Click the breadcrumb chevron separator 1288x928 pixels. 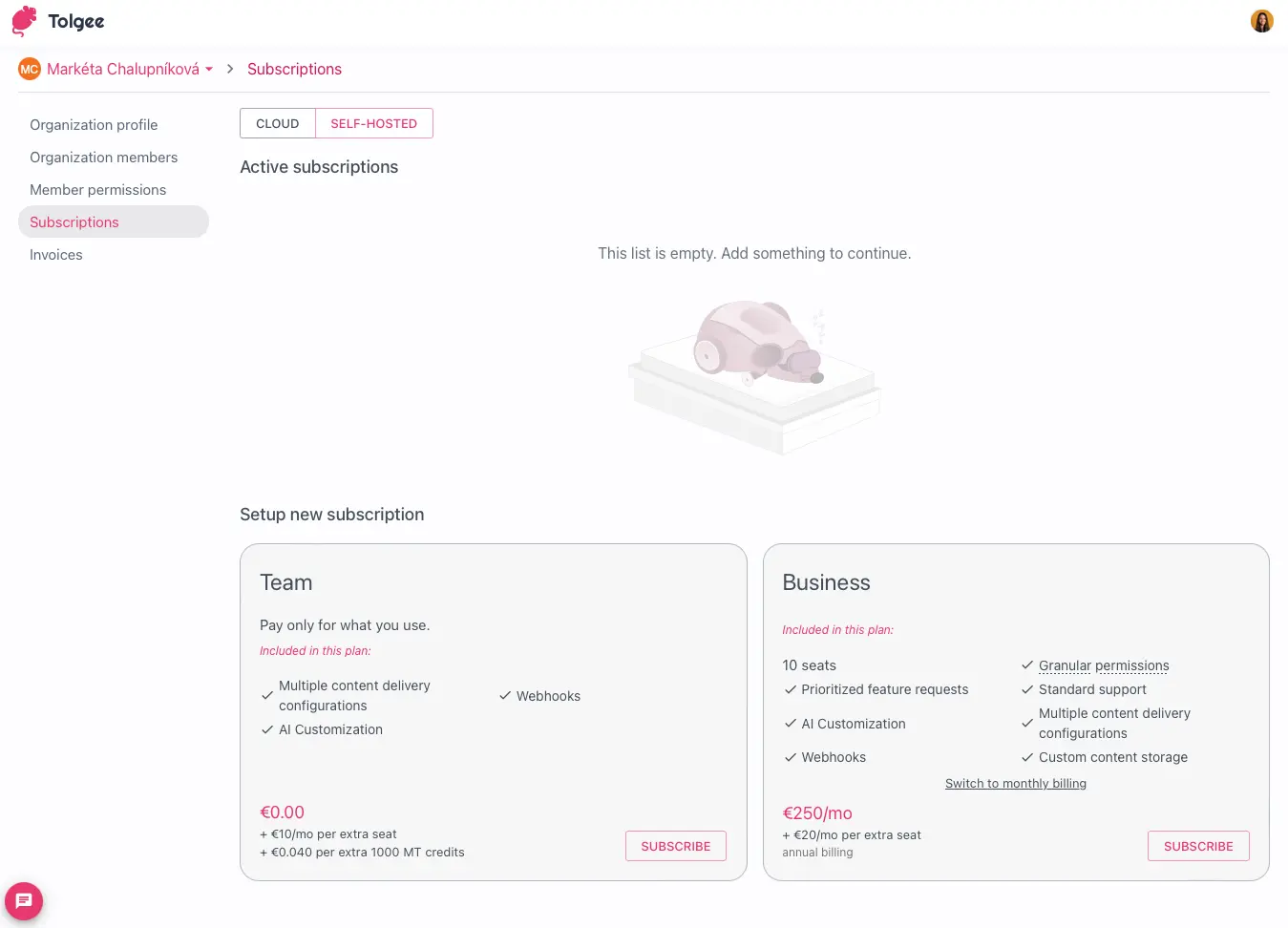coord(230,69)
